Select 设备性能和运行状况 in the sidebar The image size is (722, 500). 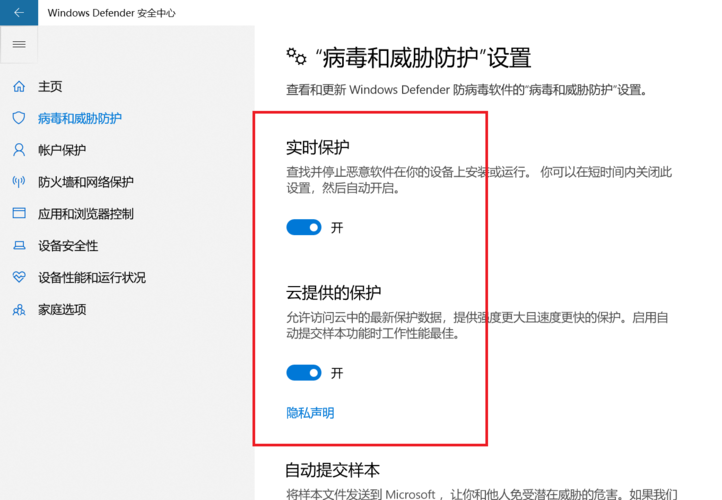(x=92, y=278)
